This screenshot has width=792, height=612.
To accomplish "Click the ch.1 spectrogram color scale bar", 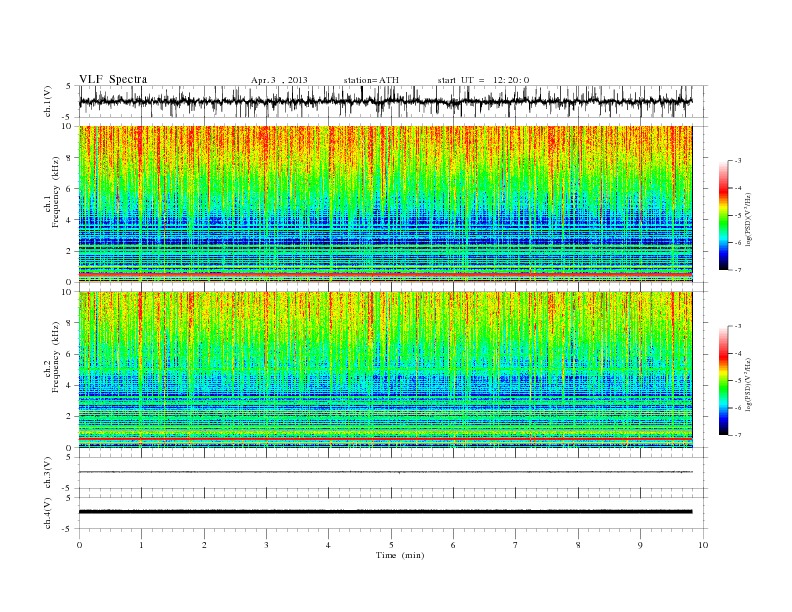I will point(723,215).
